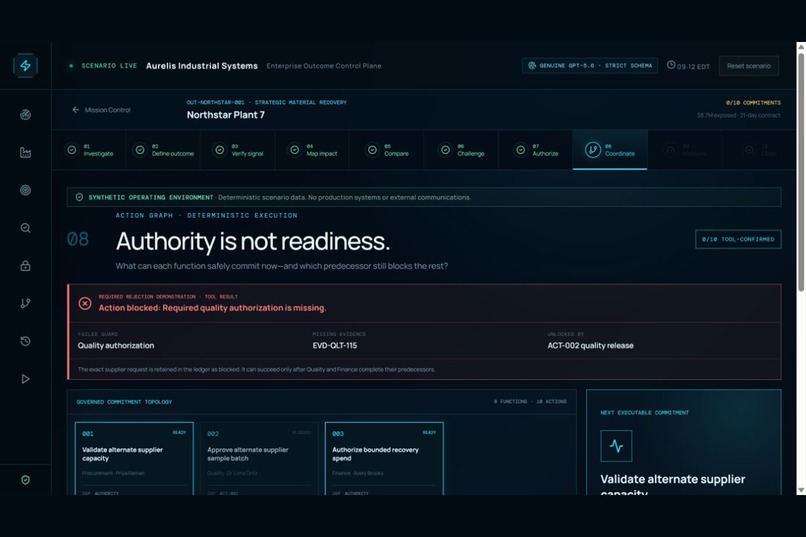Click the lightning bolt app logo
Viewport: 806px width, 537px height.
click(25, 66)
